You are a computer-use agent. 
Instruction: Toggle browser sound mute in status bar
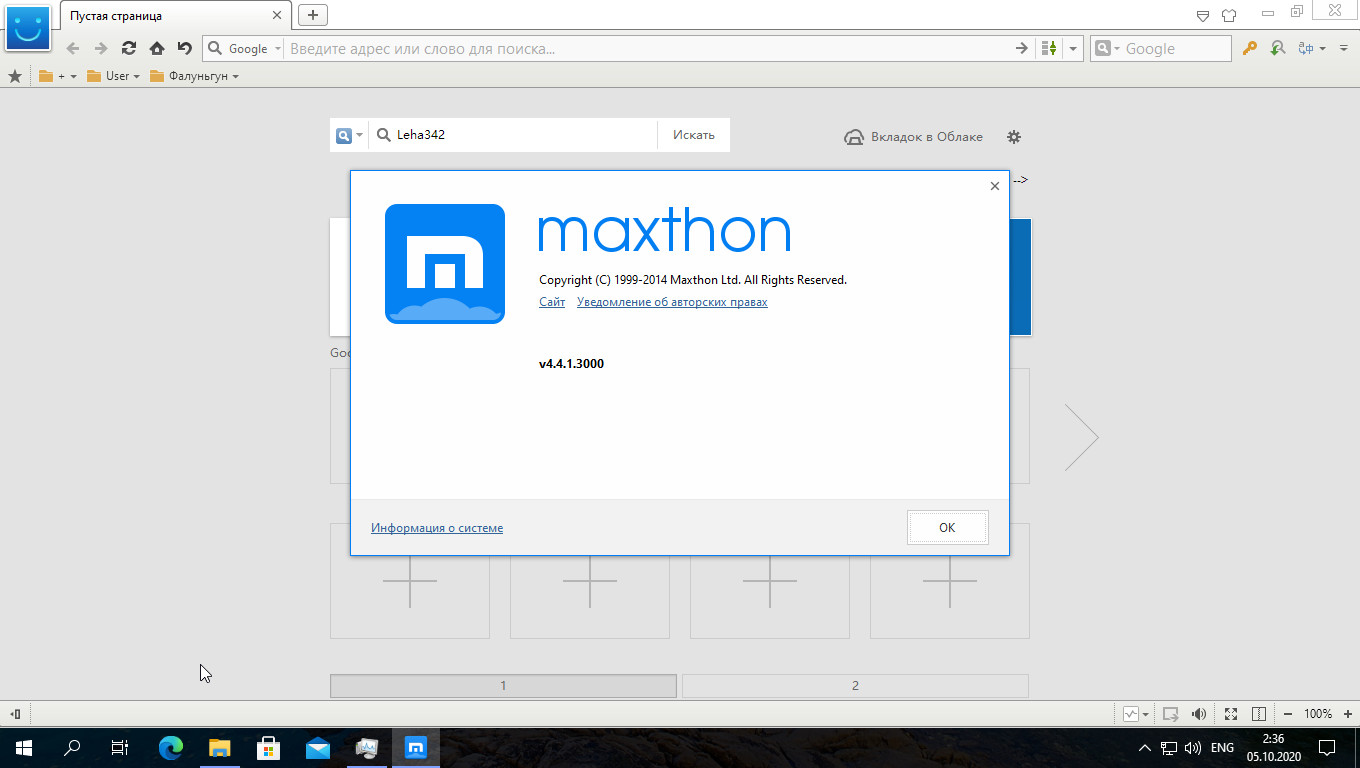(x=1198, y=714)
